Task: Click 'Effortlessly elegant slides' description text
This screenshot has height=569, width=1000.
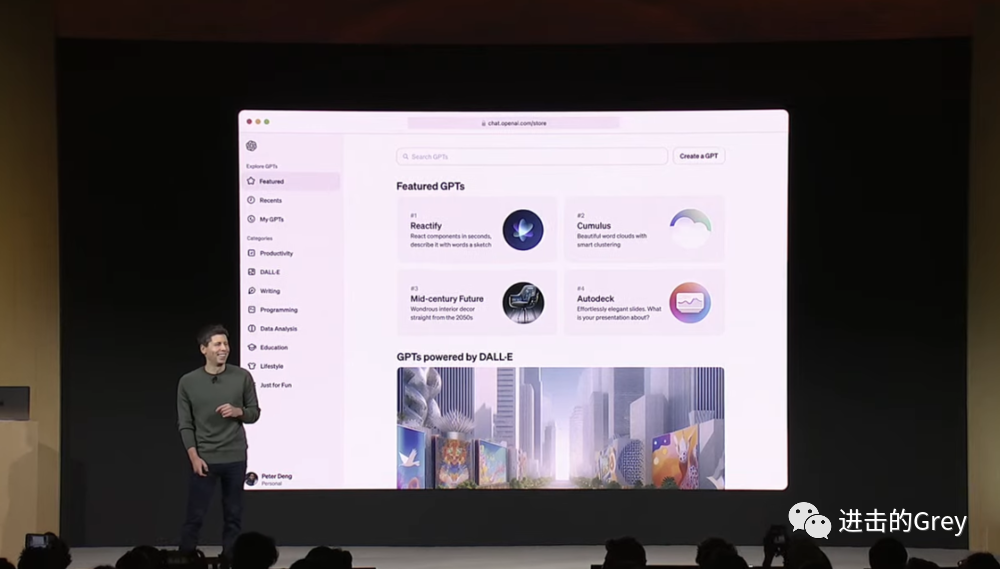Action: [x=619, y=313]
